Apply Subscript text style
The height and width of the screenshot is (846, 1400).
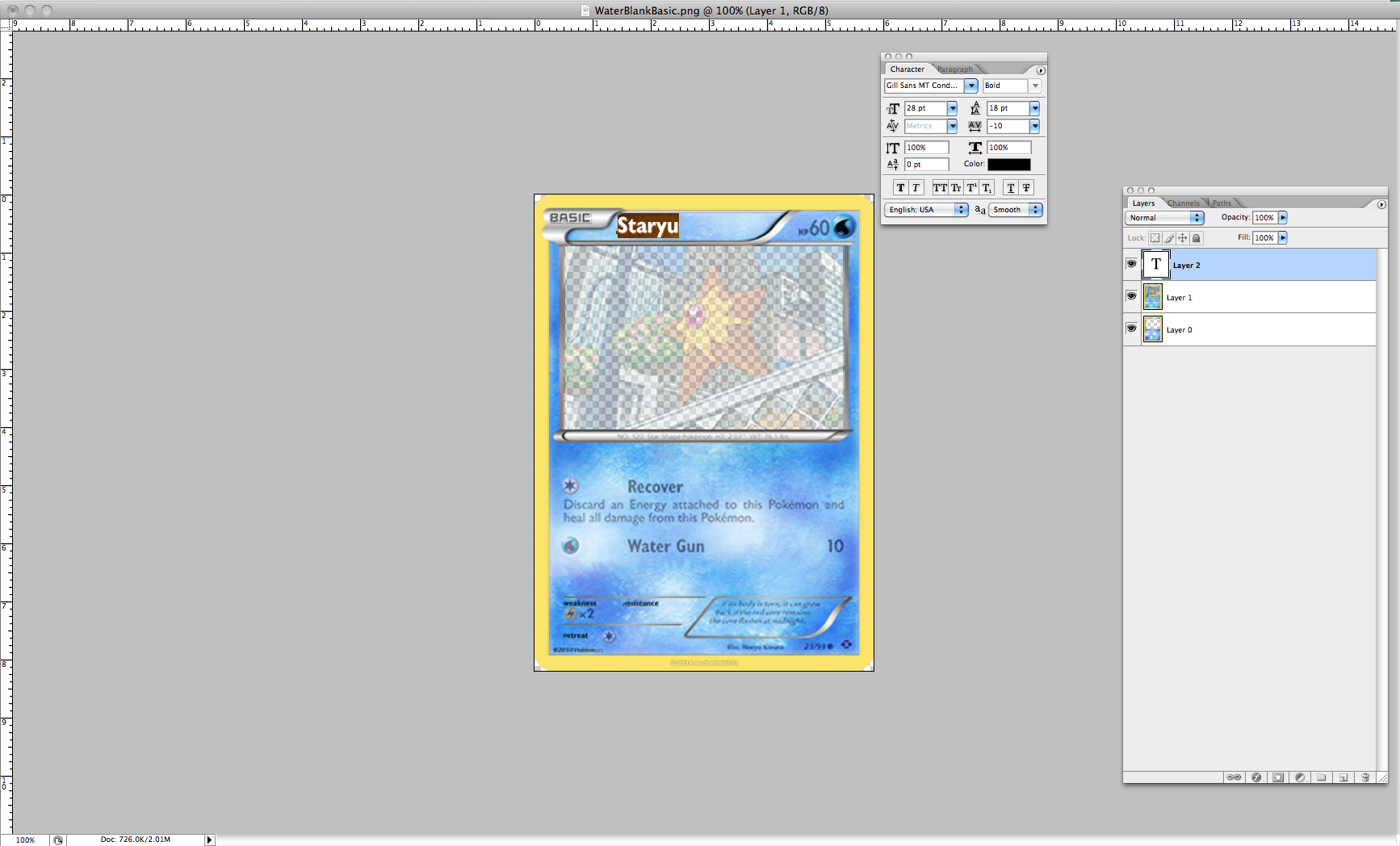[x=987, y=187]
